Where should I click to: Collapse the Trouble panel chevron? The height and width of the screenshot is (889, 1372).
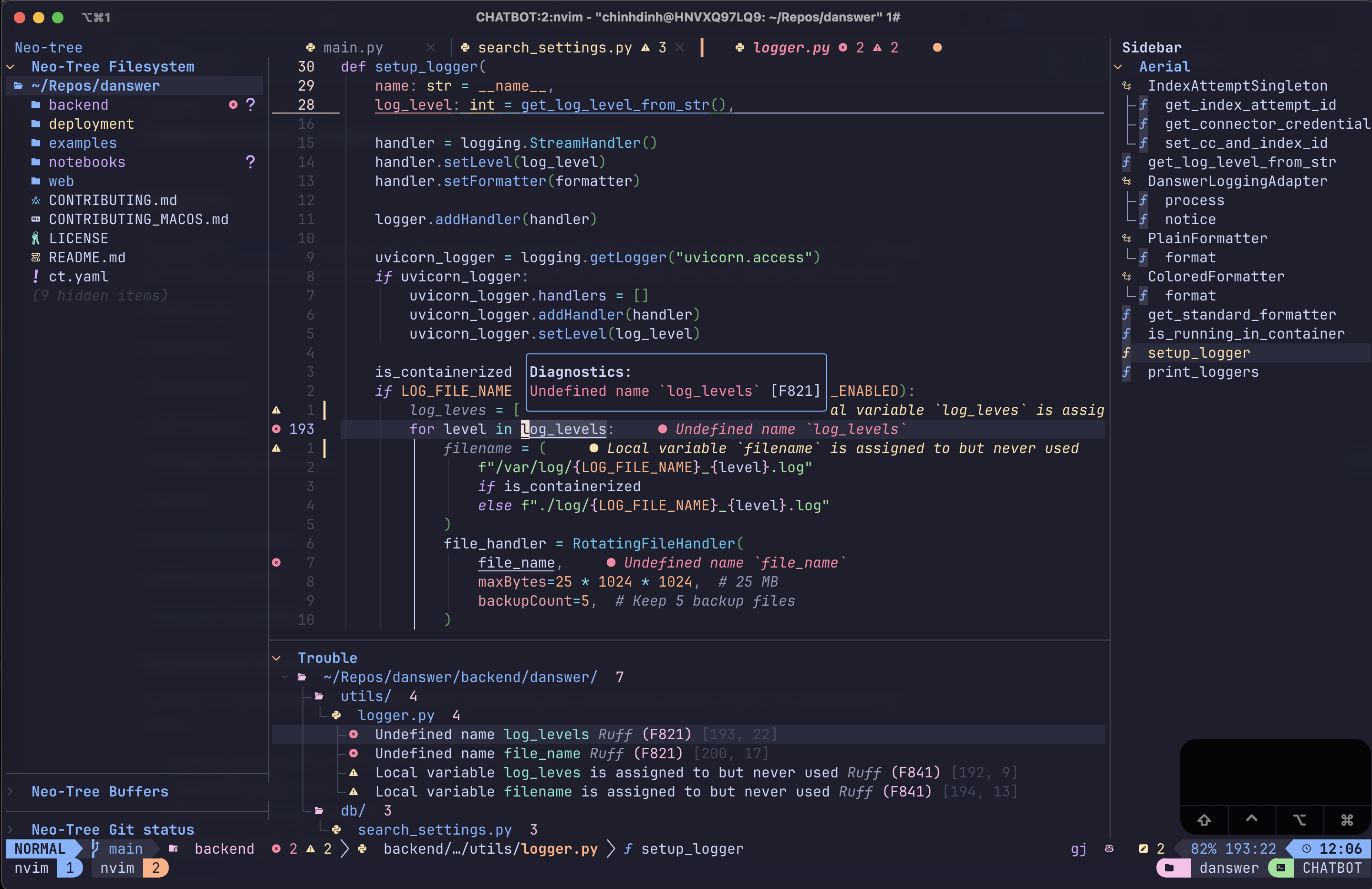pyautogui.click(x=277, y=658)
